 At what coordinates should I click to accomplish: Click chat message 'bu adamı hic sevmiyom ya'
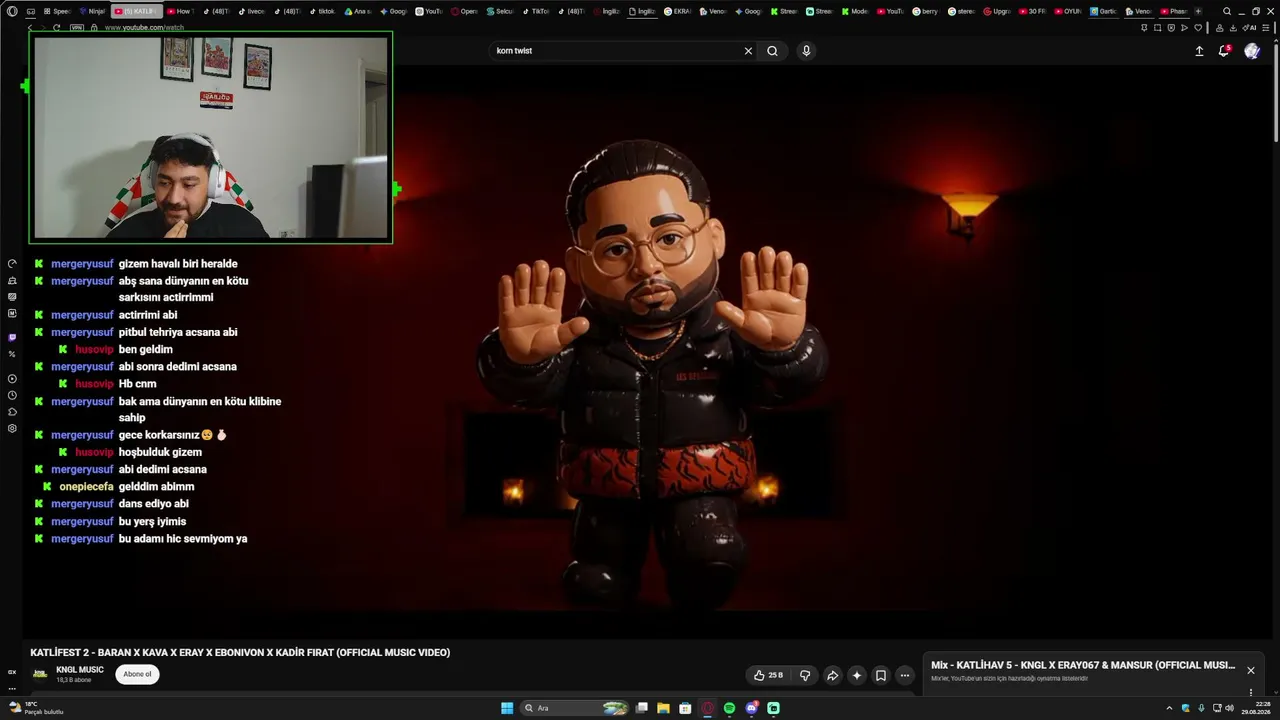[x=183, y=539]
